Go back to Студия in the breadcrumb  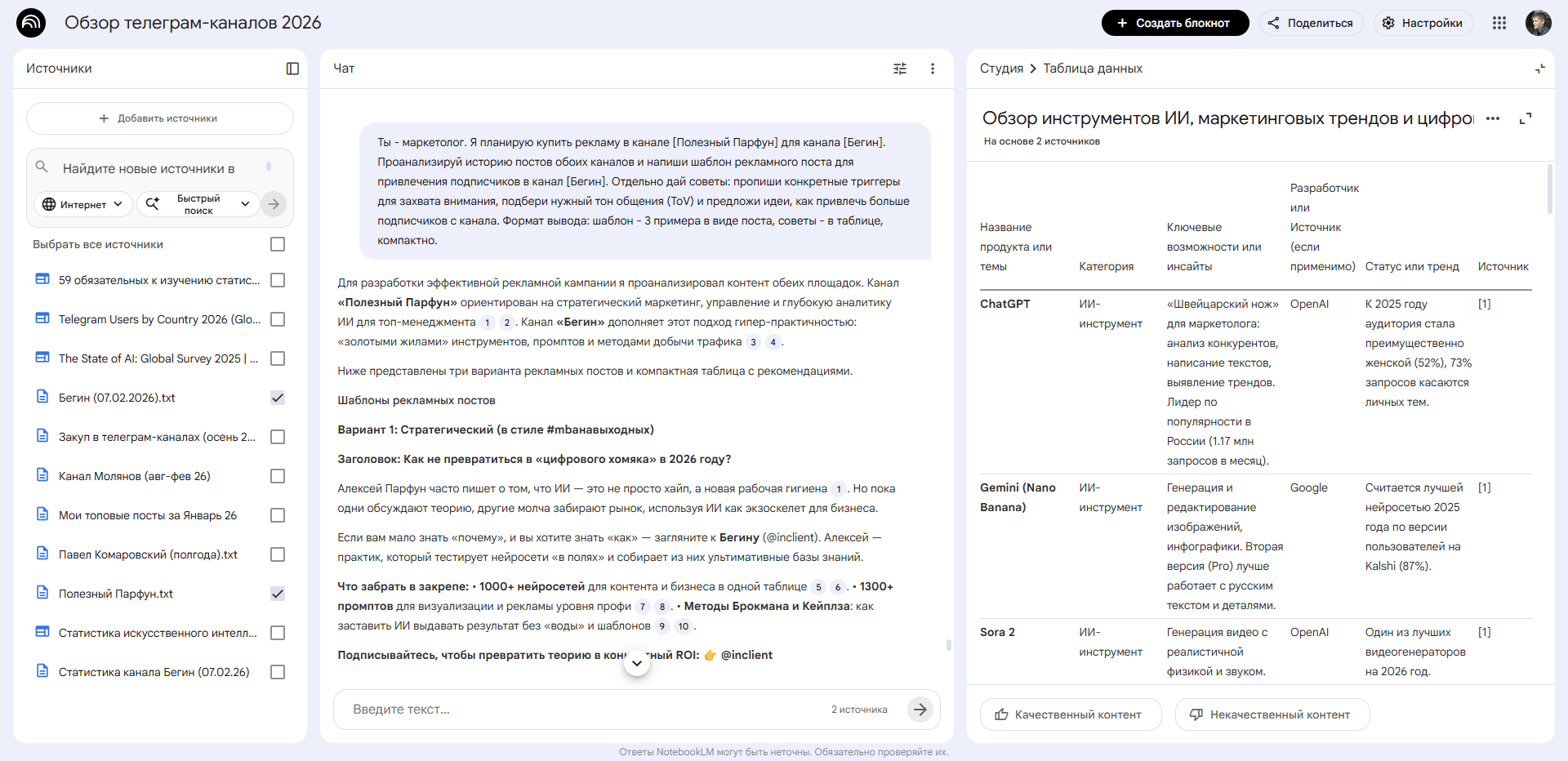[1001, 69]
